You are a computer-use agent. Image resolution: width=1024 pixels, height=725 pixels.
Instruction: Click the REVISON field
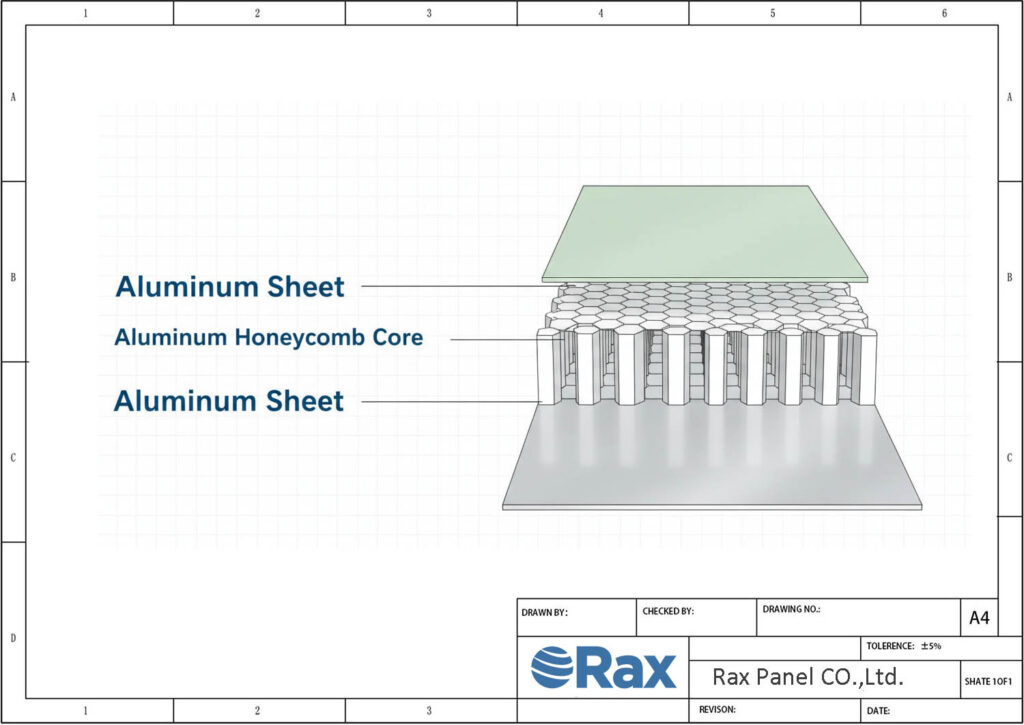(774, 709)
